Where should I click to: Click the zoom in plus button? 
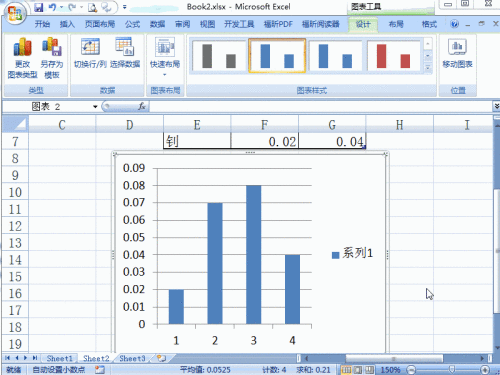[x=485, y=370]
